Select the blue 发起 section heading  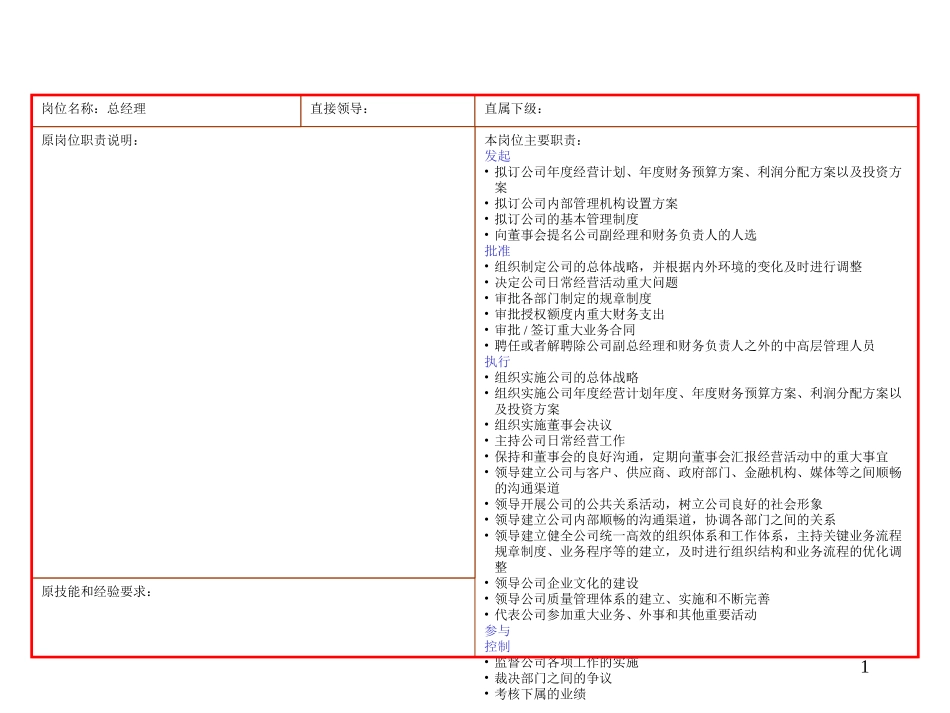(497, 156)
